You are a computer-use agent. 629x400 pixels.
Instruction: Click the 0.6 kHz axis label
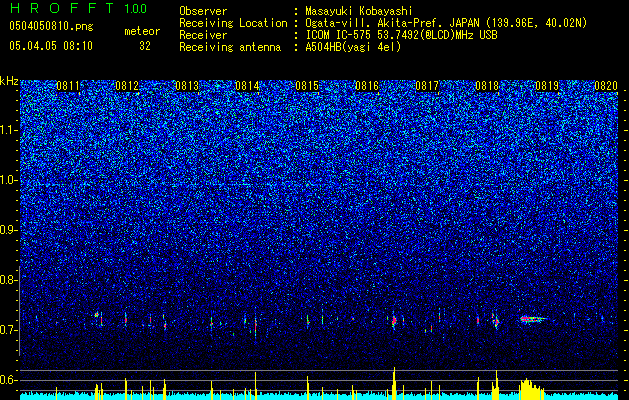point(9,380)
